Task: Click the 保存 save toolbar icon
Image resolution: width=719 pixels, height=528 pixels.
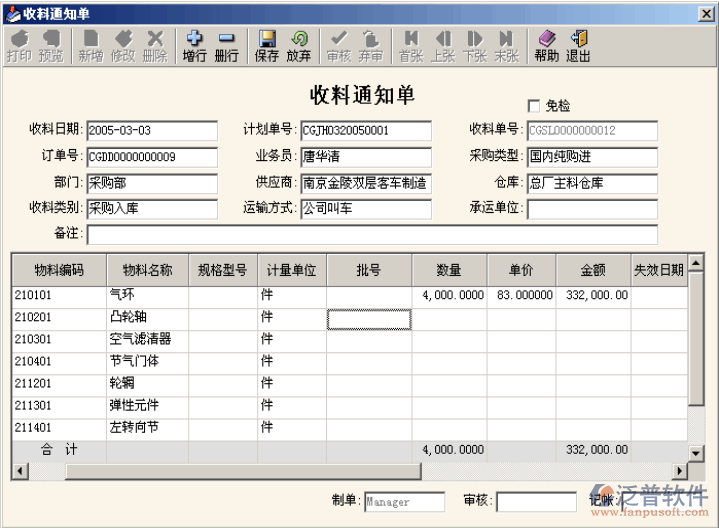Action: pos(267,45)
